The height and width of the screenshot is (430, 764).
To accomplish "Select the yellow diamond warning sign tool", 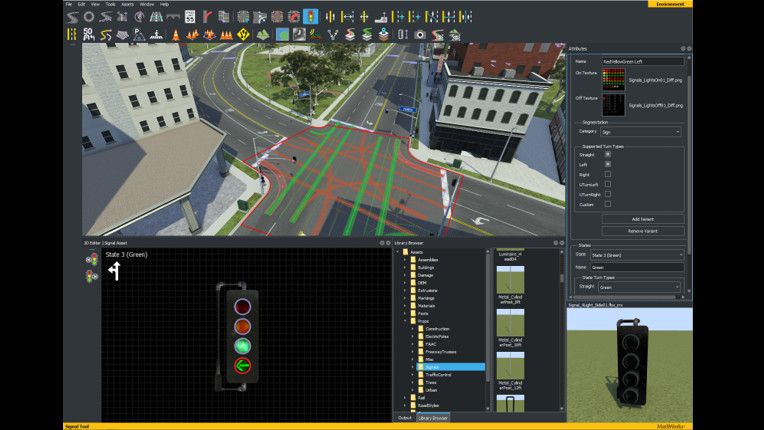I will click(243, 35).
